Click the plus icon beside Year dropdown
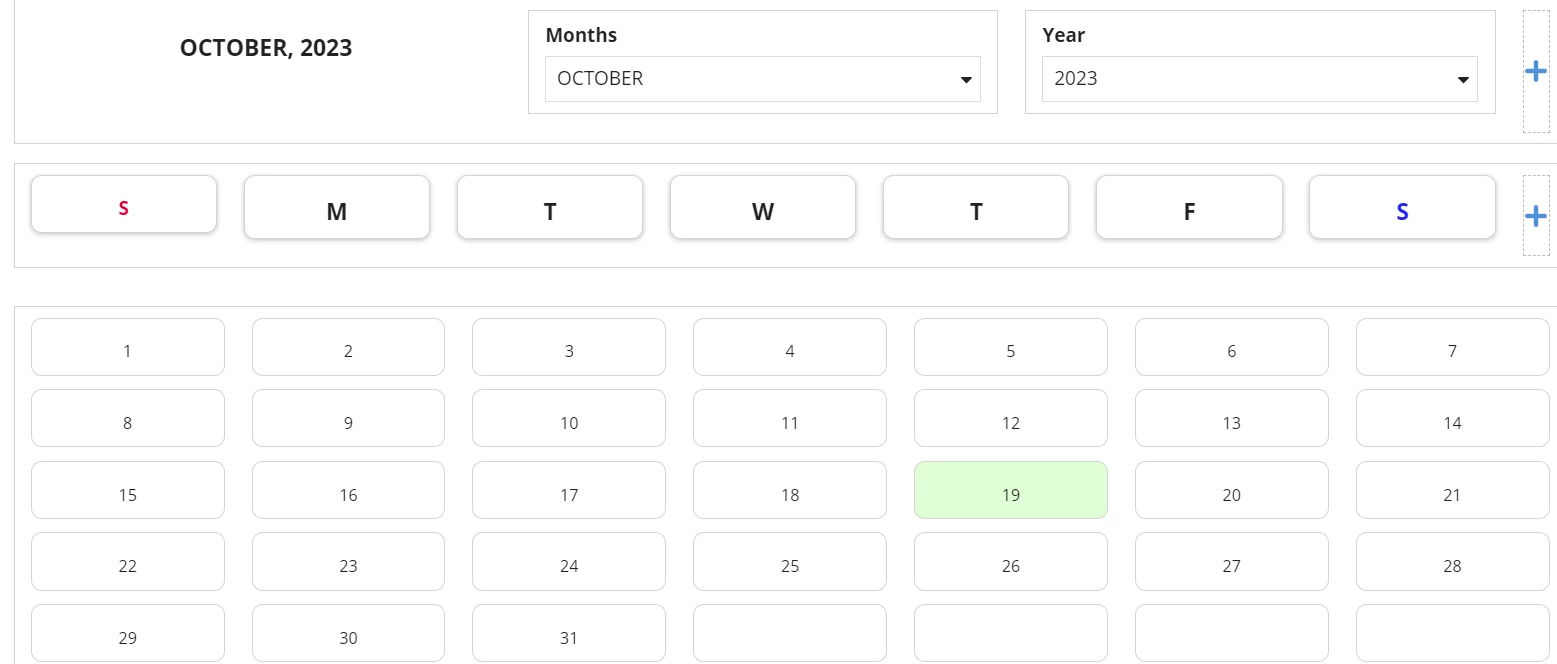Image resolution: width=1557 pixels, height=664 pixels. 1536,71
